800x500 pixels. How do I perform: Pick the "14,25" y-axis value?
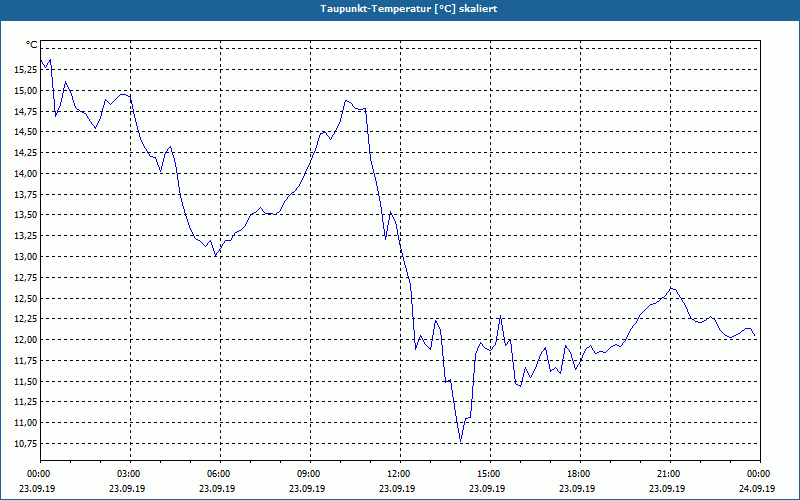click(26, 153)
